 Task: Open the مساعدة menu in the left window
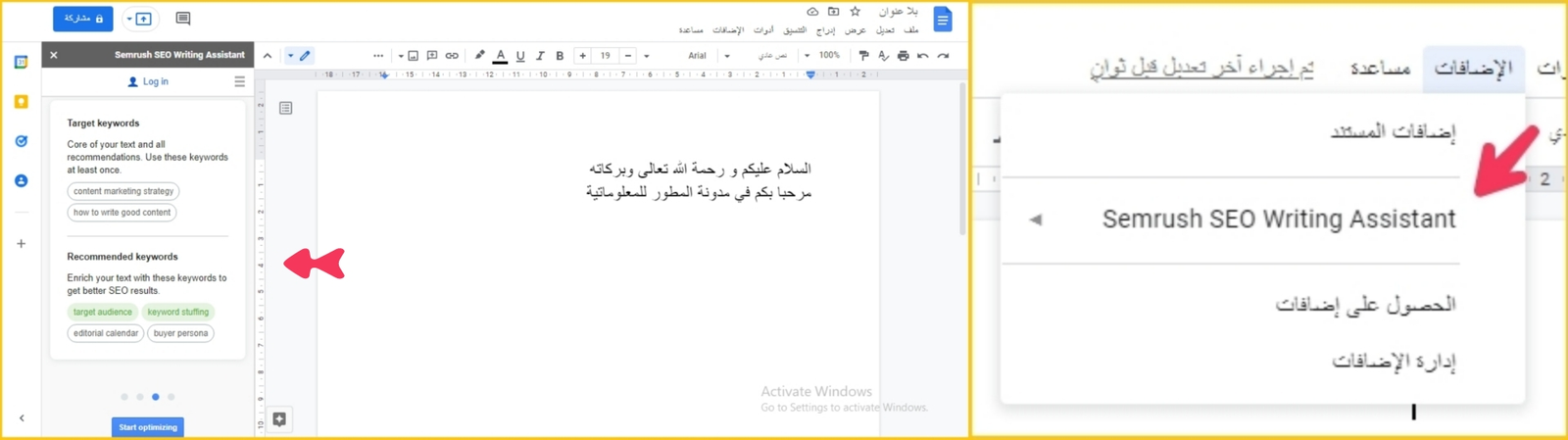pos(692,30)
